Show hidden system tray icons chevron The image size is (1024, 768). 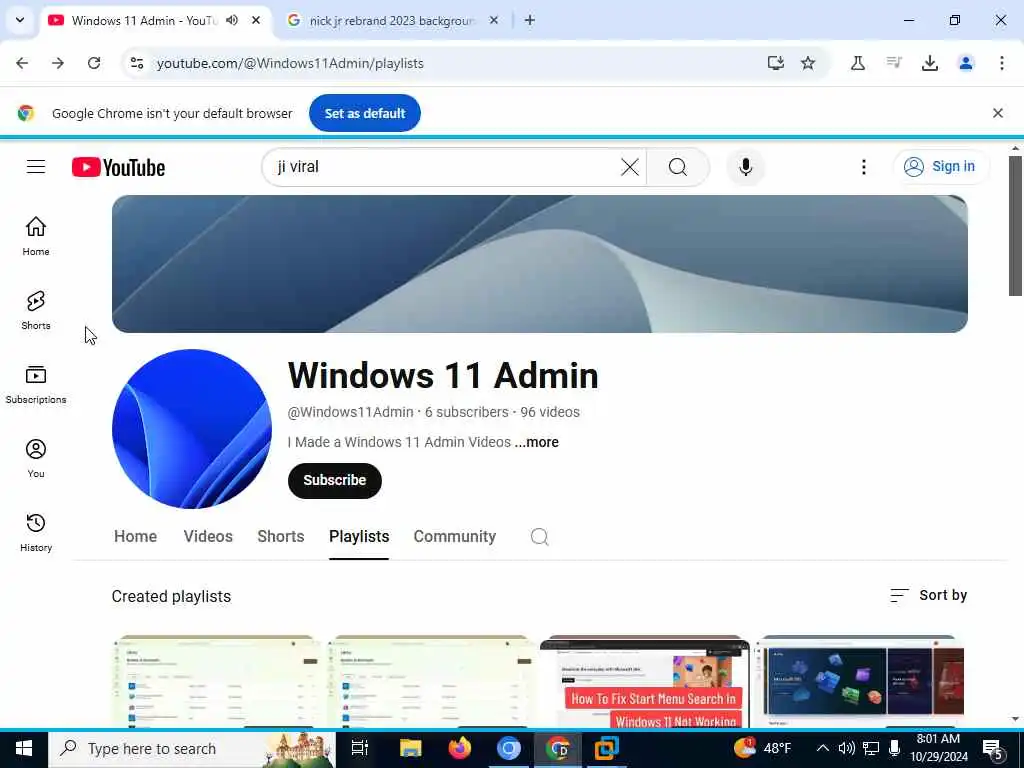(x=823, y=748)
